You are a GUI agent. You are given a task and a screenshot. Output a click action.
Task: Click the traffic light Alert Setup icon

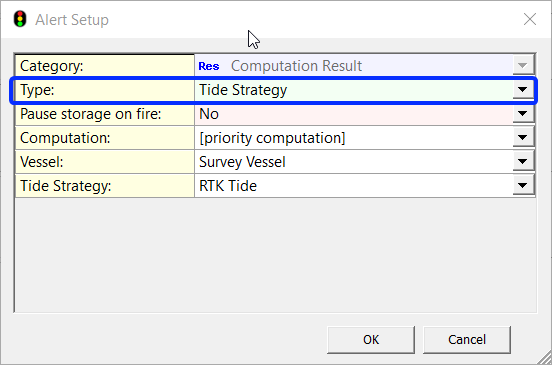point(20,19)
